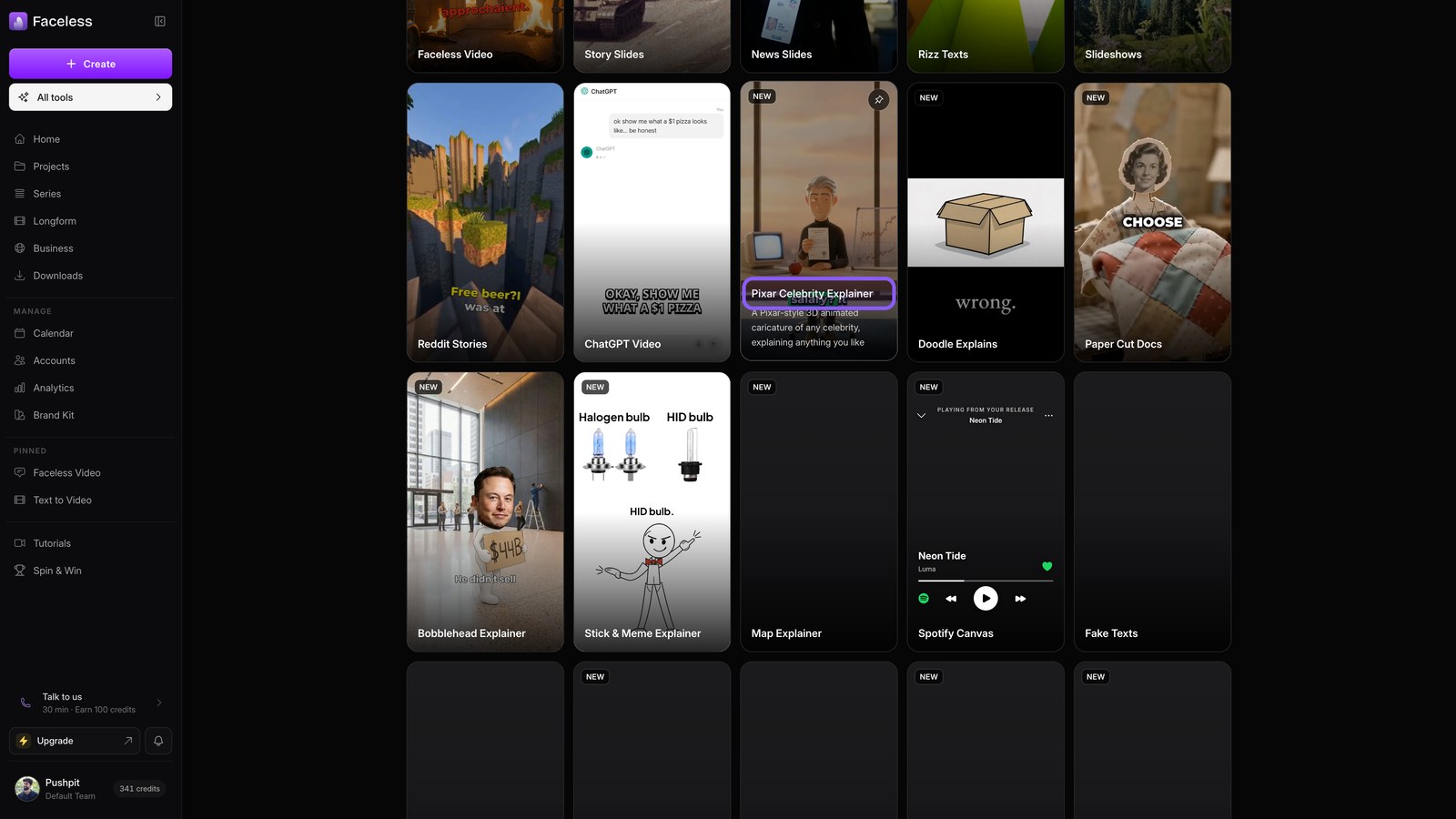Click the 341 credits badge
The image size is (1456, 819).
point(139,789)
